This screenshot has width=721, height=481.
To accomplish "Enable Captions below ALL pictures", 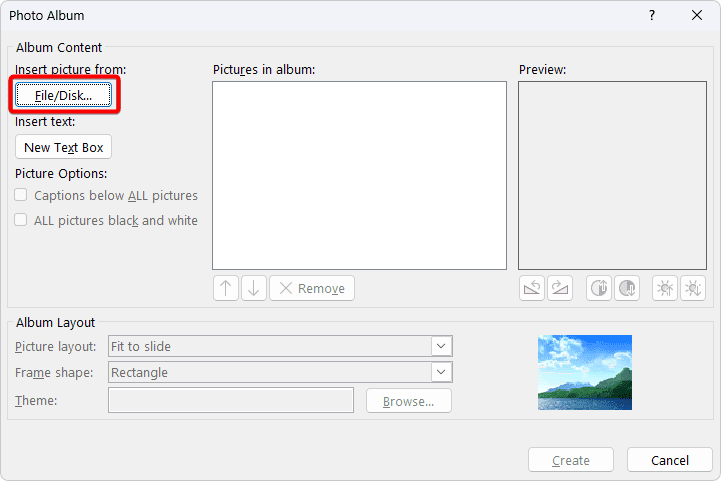I will point(21,196).
